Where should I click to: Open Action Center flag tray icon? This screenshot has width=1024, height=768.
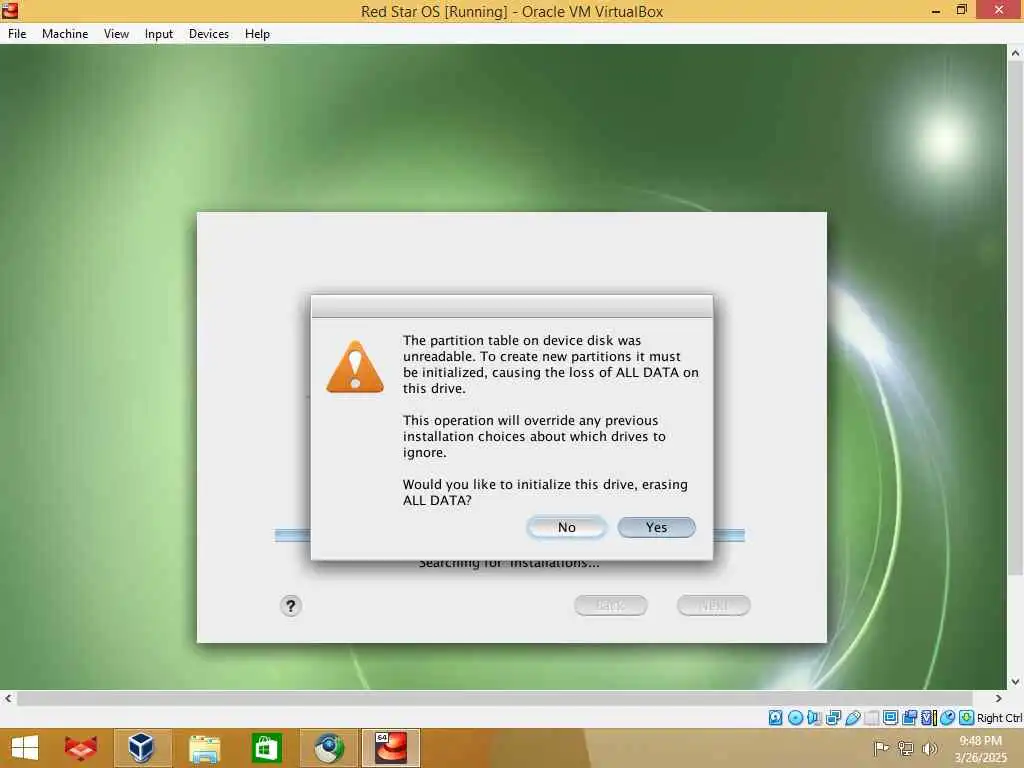tap(881, 748)
